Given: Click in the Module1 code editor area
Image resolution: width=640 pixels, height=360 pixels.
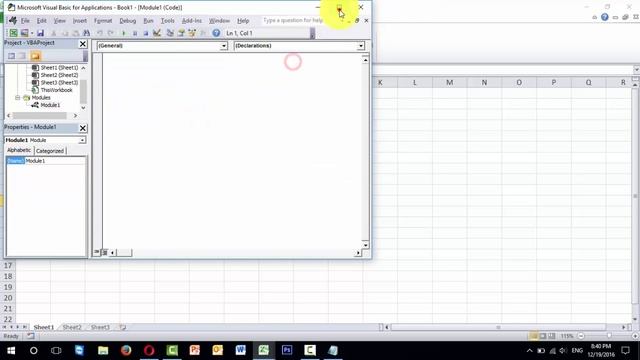Looking at the screenshot, I should click(232, 150).
